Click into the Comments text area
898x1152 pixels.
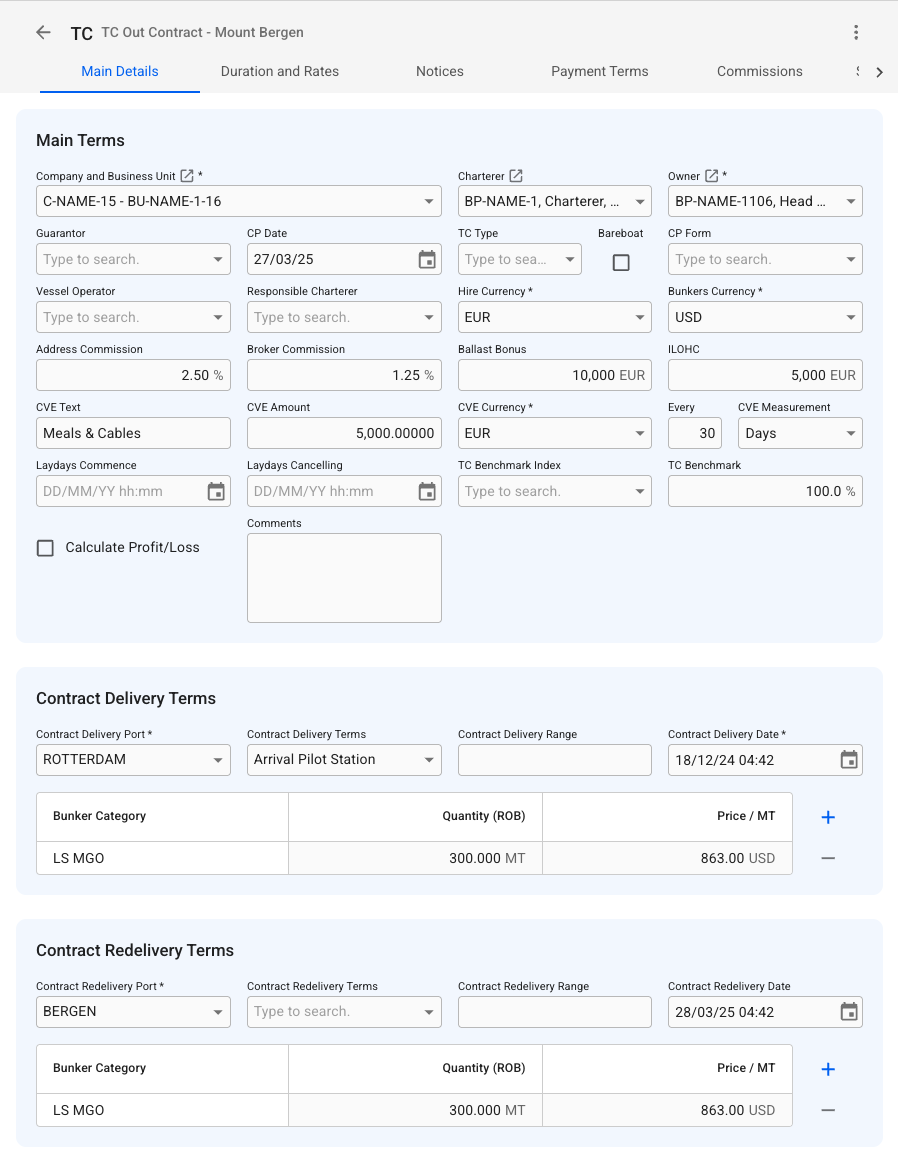click(344, 578)
